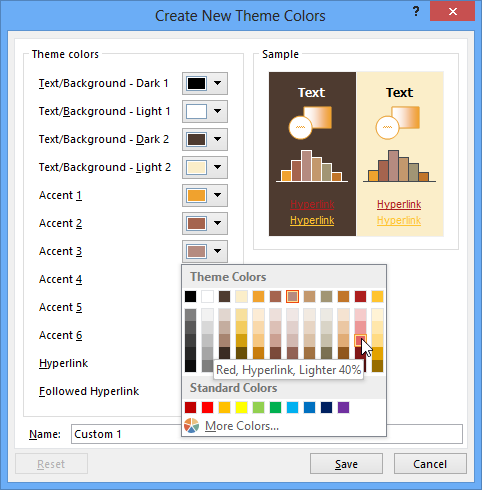Click the bar chart in light sample panel

(x=399, y=166)
